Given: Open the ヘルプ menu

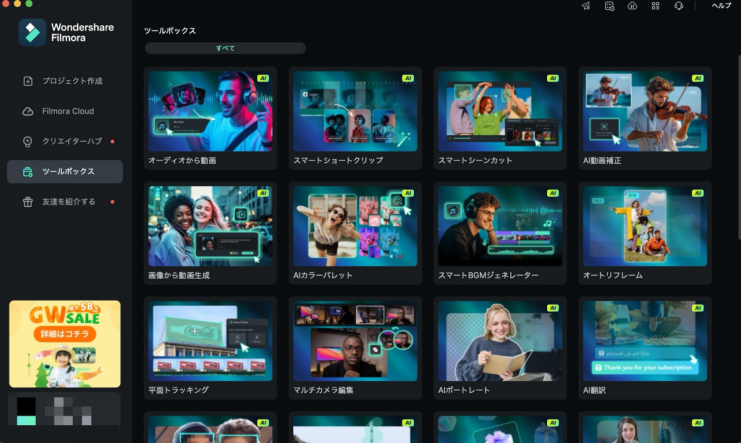Looking at the screenshot, I should [x=721, y=6].
